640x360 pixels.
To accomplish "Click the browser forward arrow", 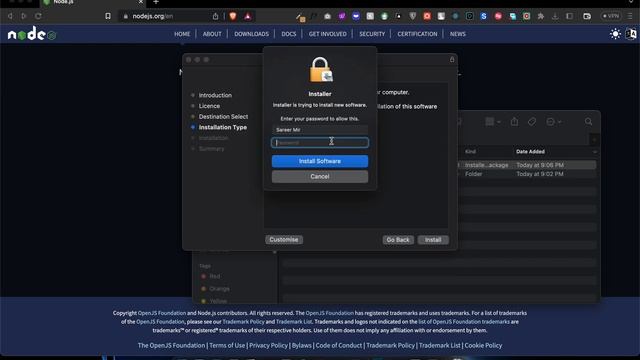I will [x=24, y=16].
